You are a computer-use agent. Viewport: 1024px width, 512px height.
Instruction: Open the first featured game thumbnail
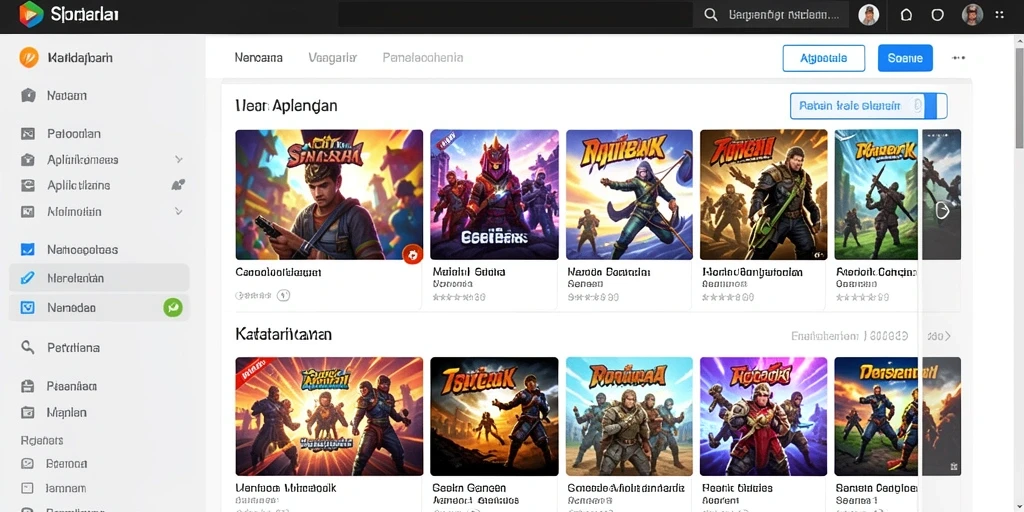[x=329, y=195]
